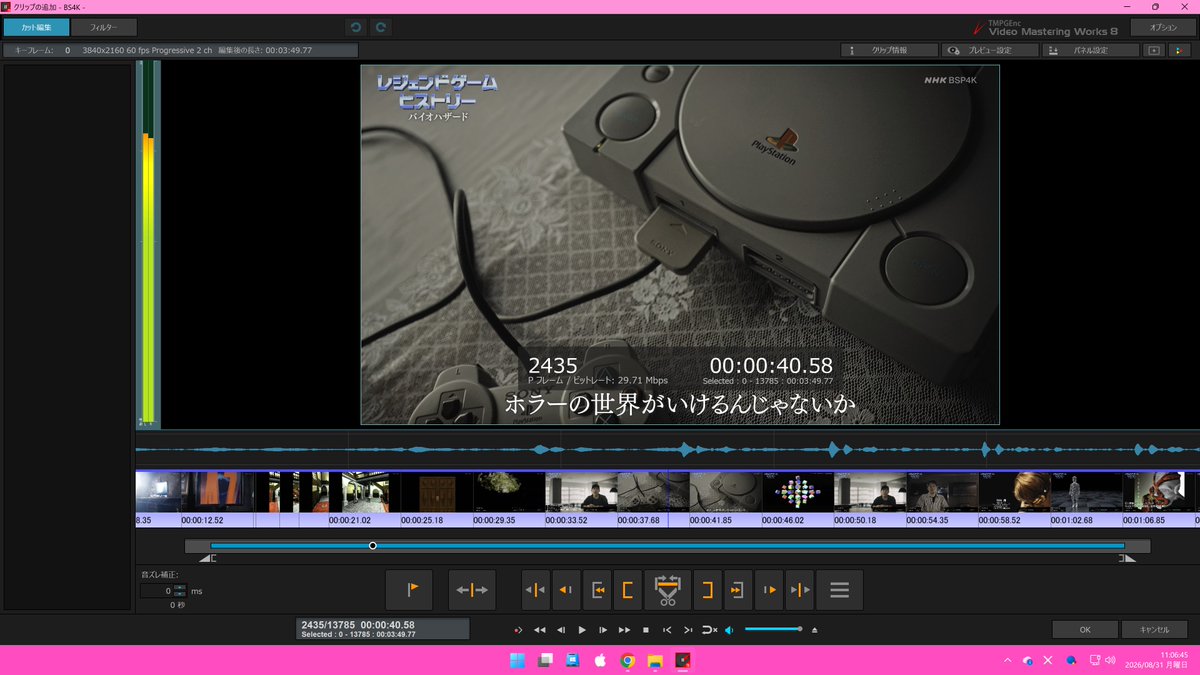Jump to the previous scene change
Image resolution: width=1200 pixels, height=675 pixels.
pyautogui.click(x=536, y=590)
